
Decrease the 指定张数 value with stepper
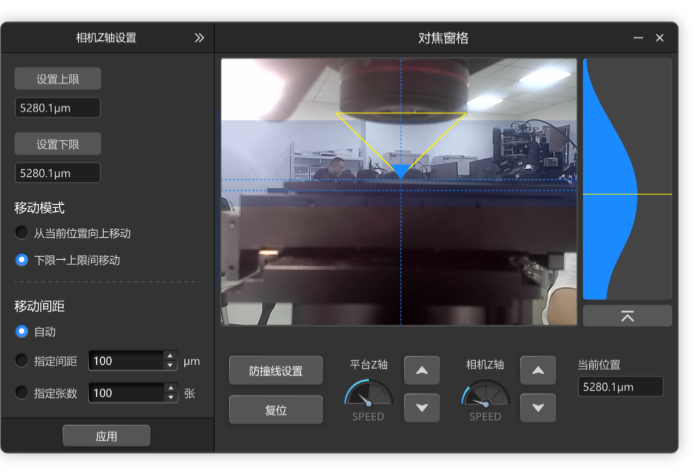tap(170, 398)
